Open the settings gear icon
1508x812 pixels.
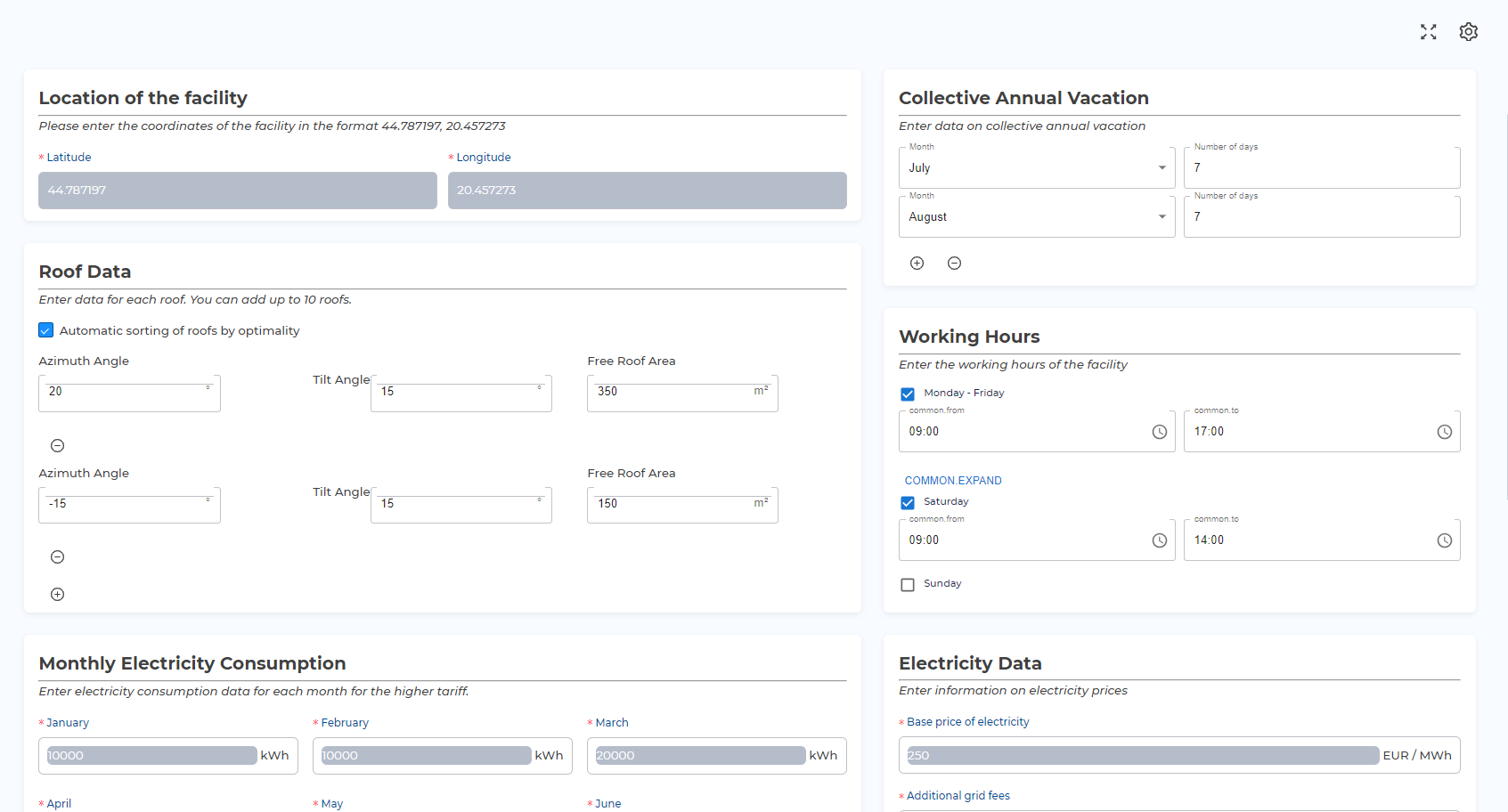coord(1469,32)
